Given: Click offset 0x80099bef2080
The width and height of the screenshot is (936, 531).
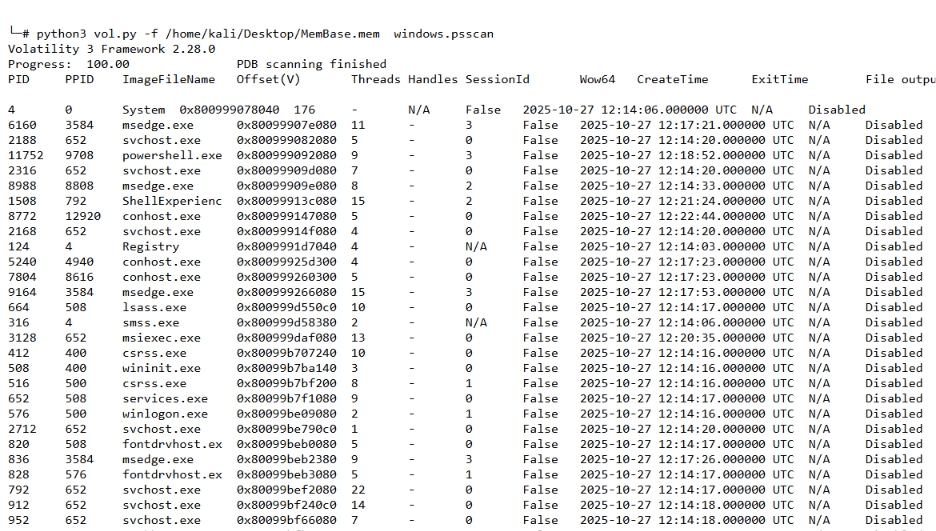Looking at the screenshot, I should (287, 490).
